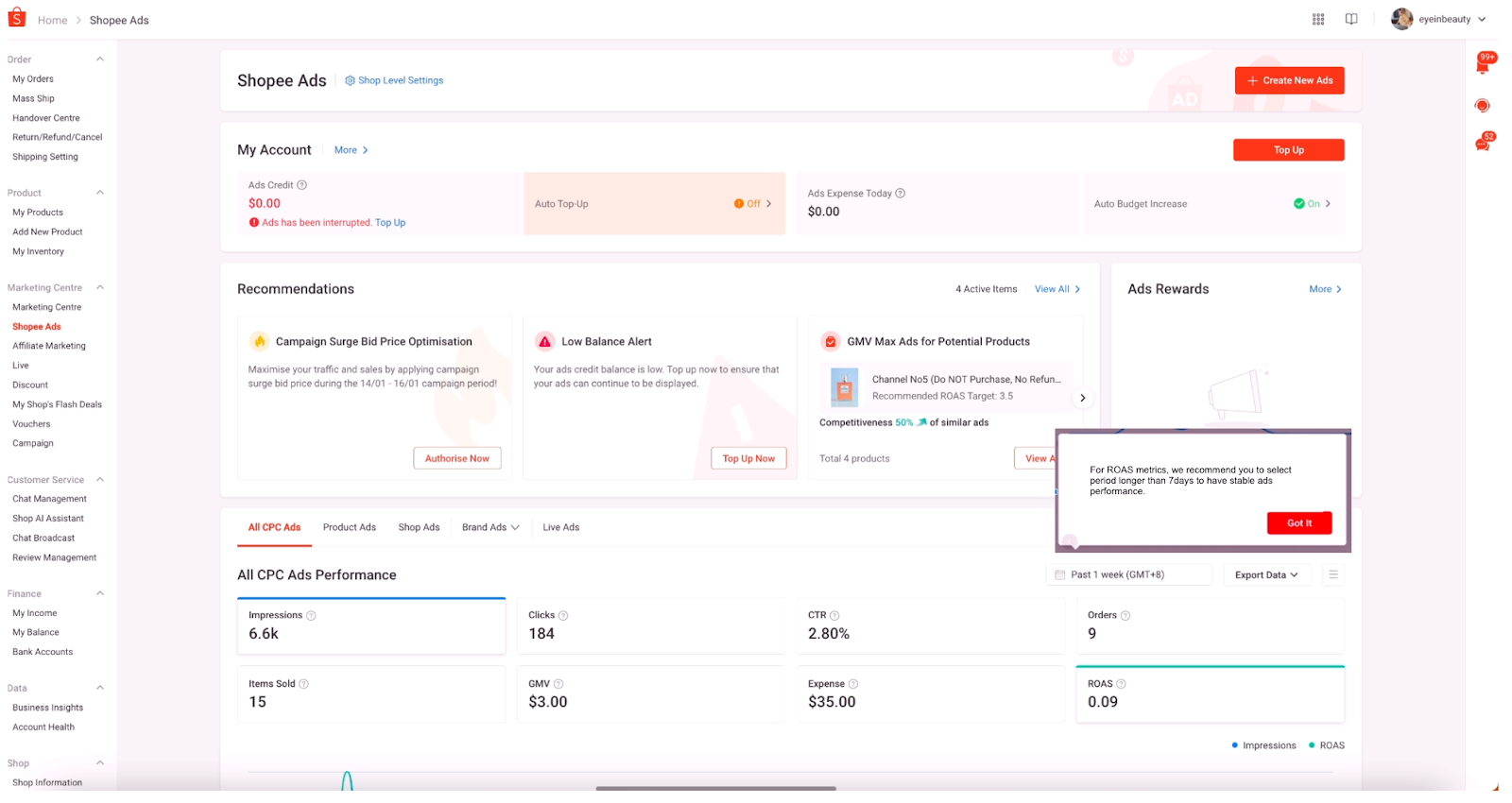Collapse Marketing Centre sidebar section
This screenshot has width=1512, height=803.
coord(100,287)
